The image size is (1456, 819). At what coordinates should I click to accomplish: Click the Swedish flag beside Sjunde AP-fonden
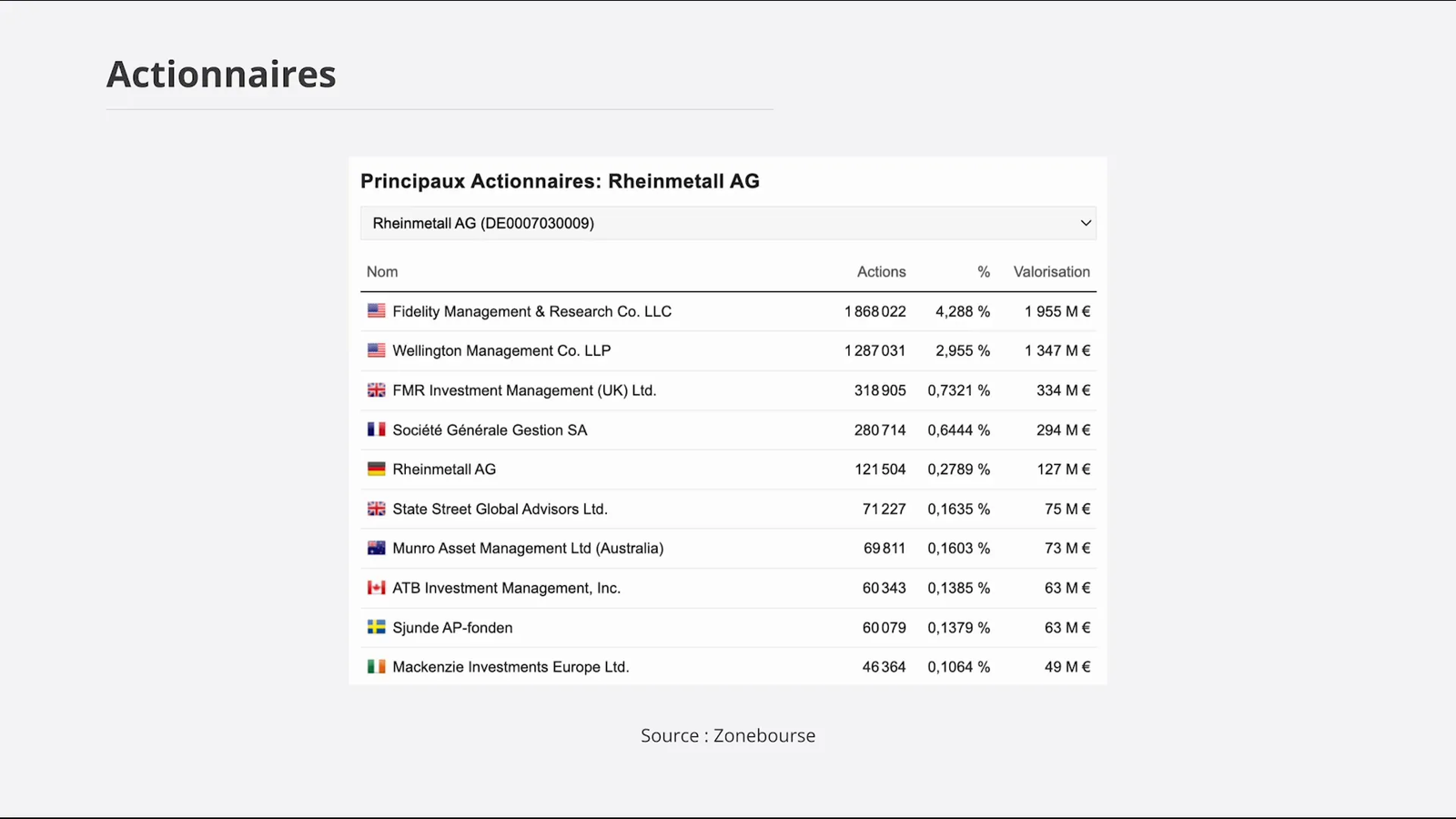pos(376,627)
